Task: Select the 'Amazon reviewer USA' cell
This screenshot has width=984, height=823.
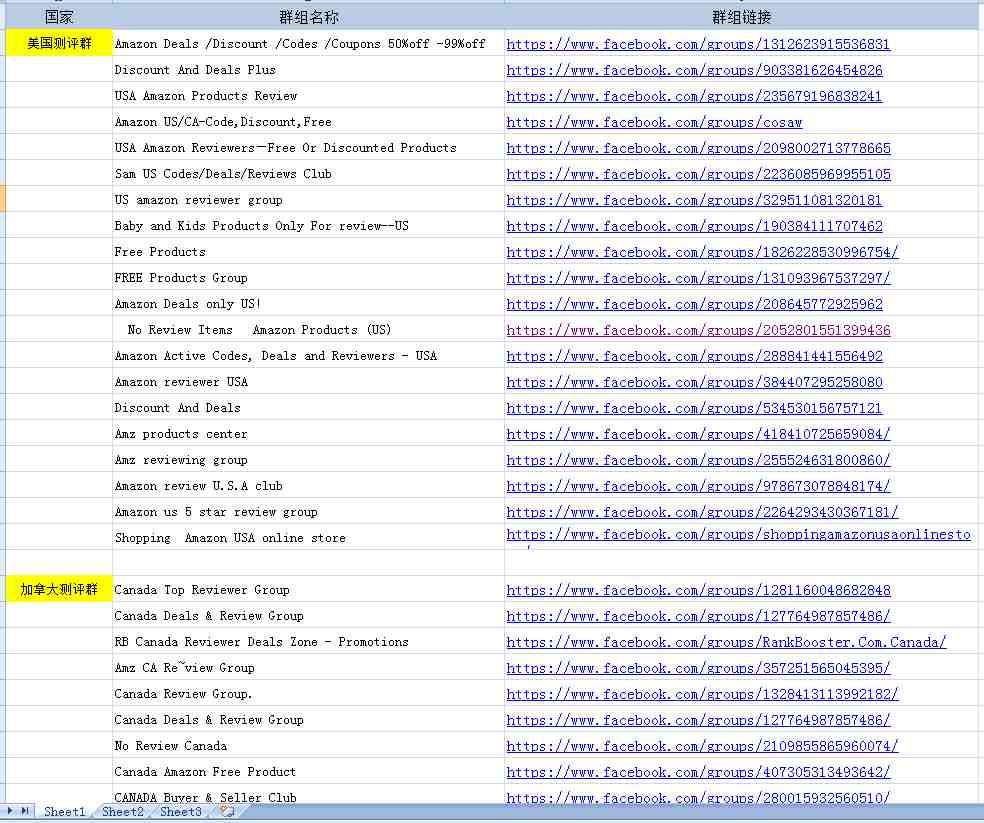Action: (x=308, y=382)
